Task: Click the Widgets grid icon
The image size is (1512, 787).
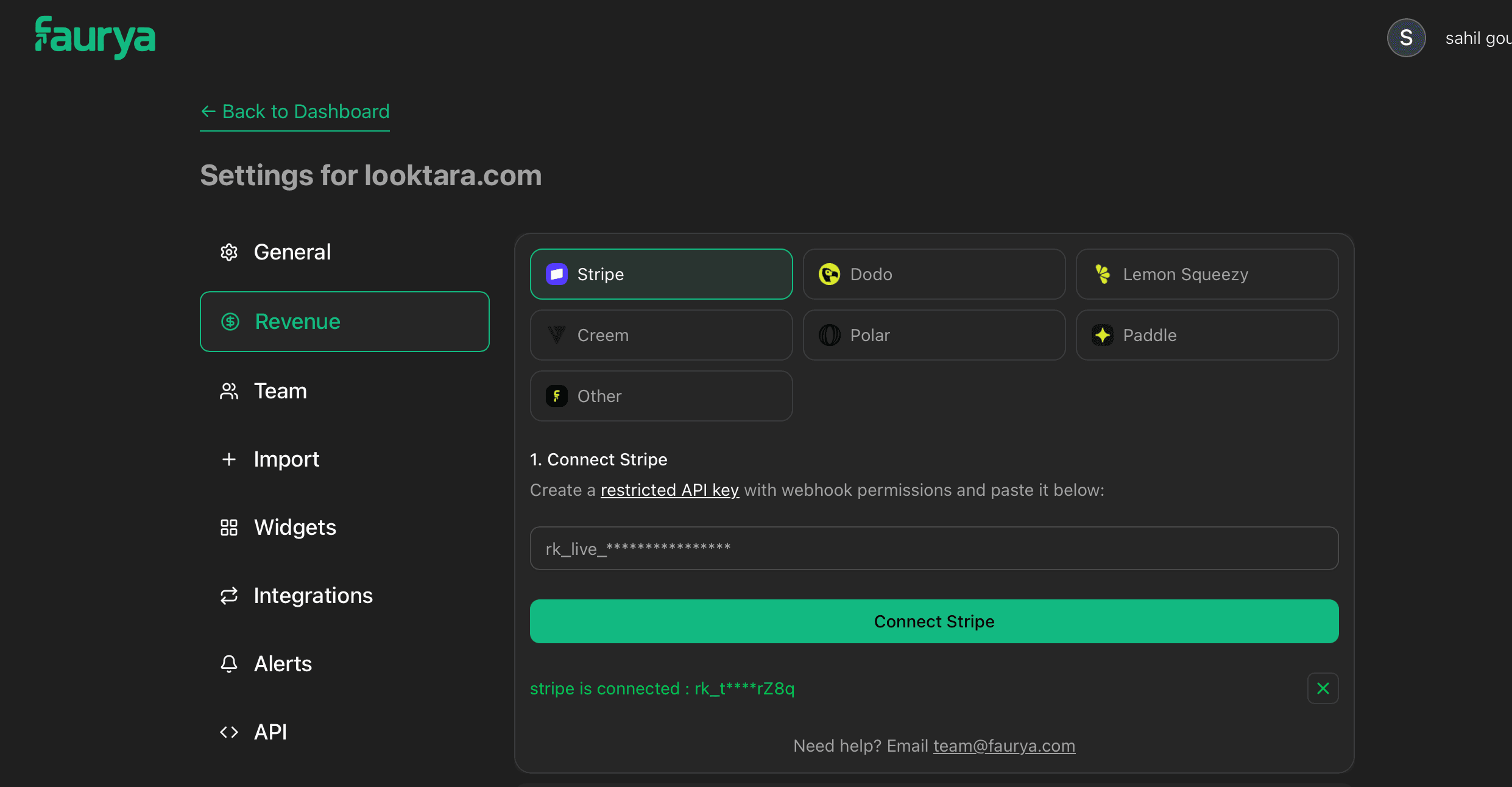Action: coord(229,528)
